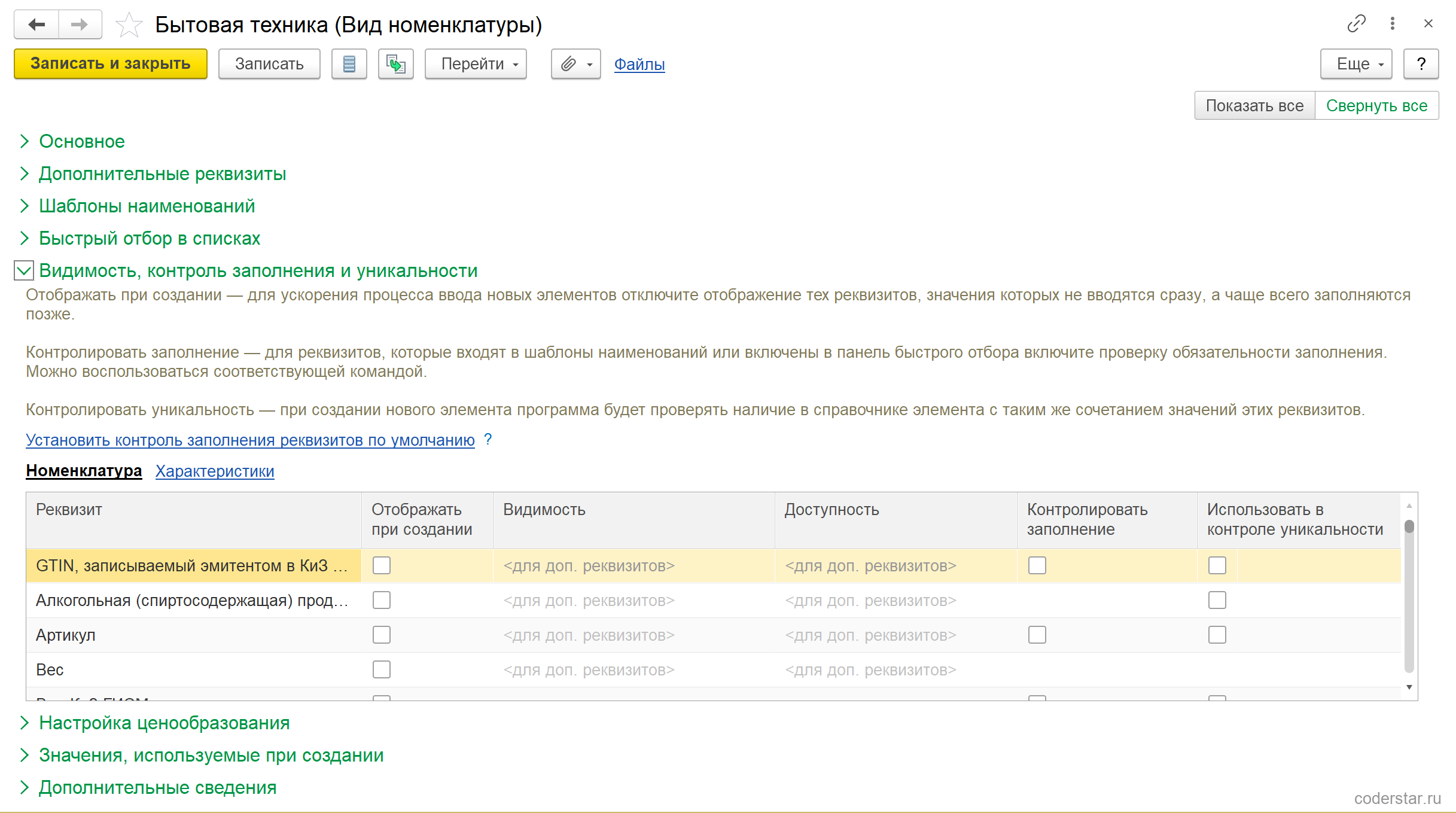Click the copy settings icon button
Screen dimensions: 1456x813
click(x=395, y=63)
